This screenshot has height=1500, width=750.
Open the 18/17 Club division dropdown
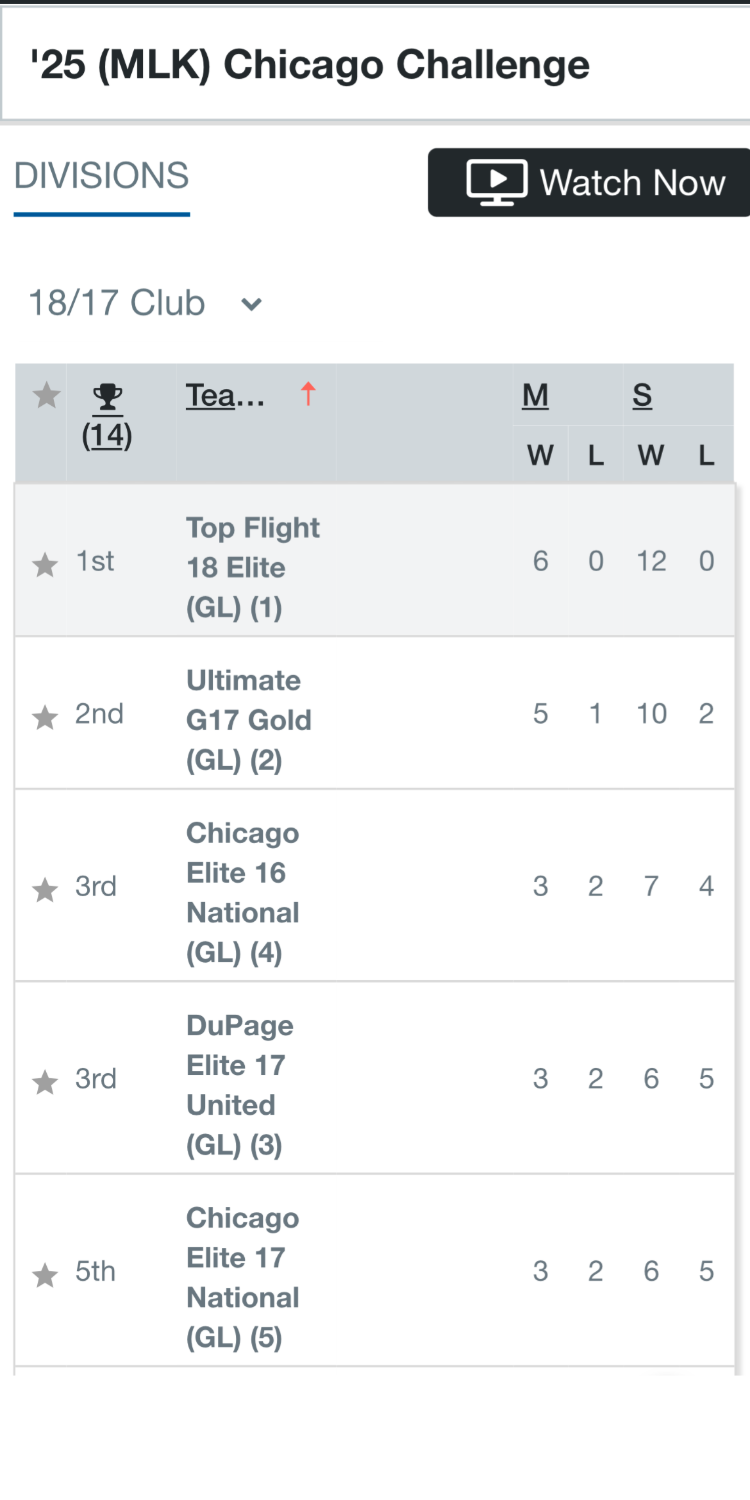(x=118, y=303)
